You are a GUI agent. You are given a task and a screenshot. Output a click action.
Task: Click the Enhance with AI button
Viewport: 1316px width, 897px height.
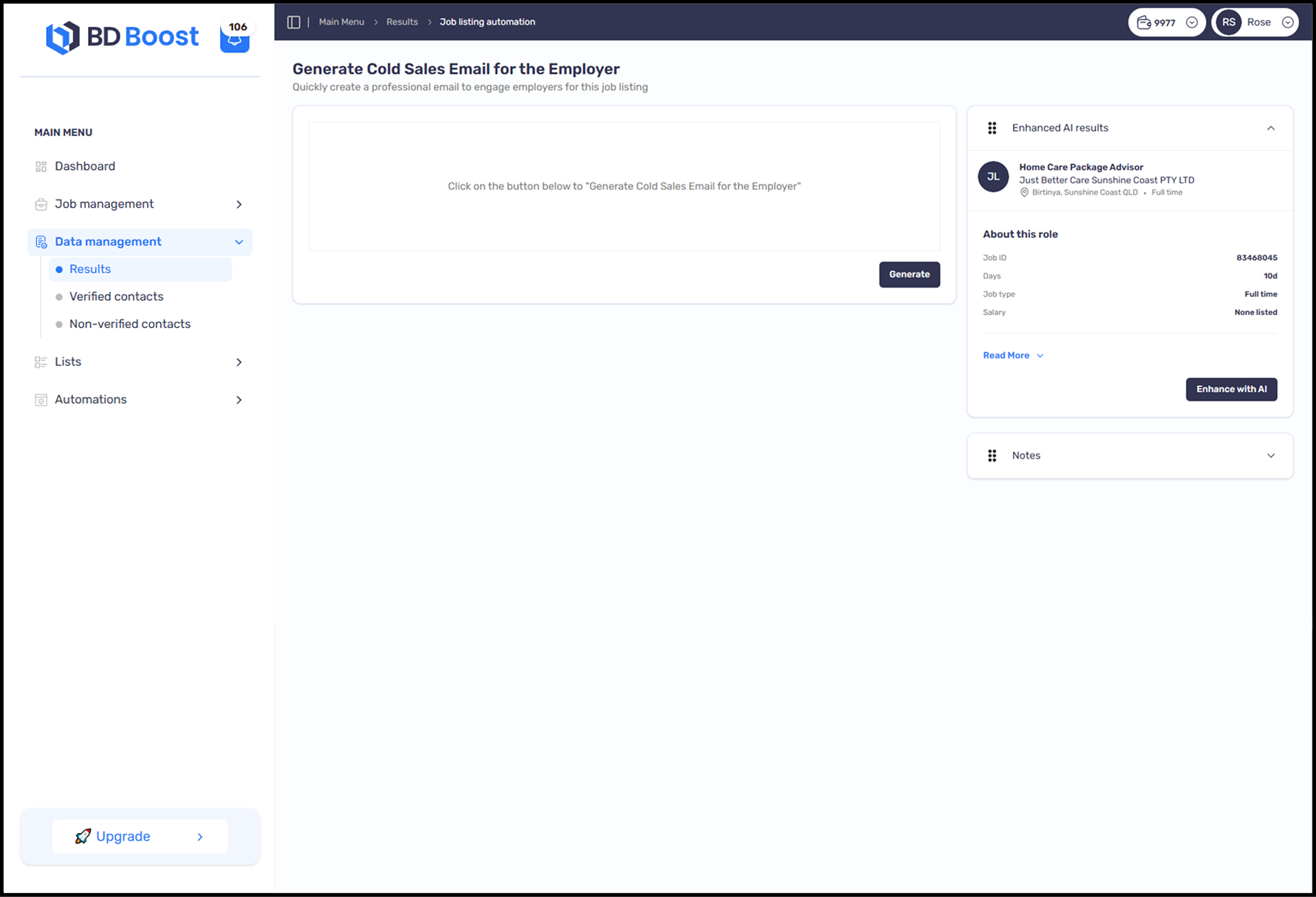coord(1231,389)
